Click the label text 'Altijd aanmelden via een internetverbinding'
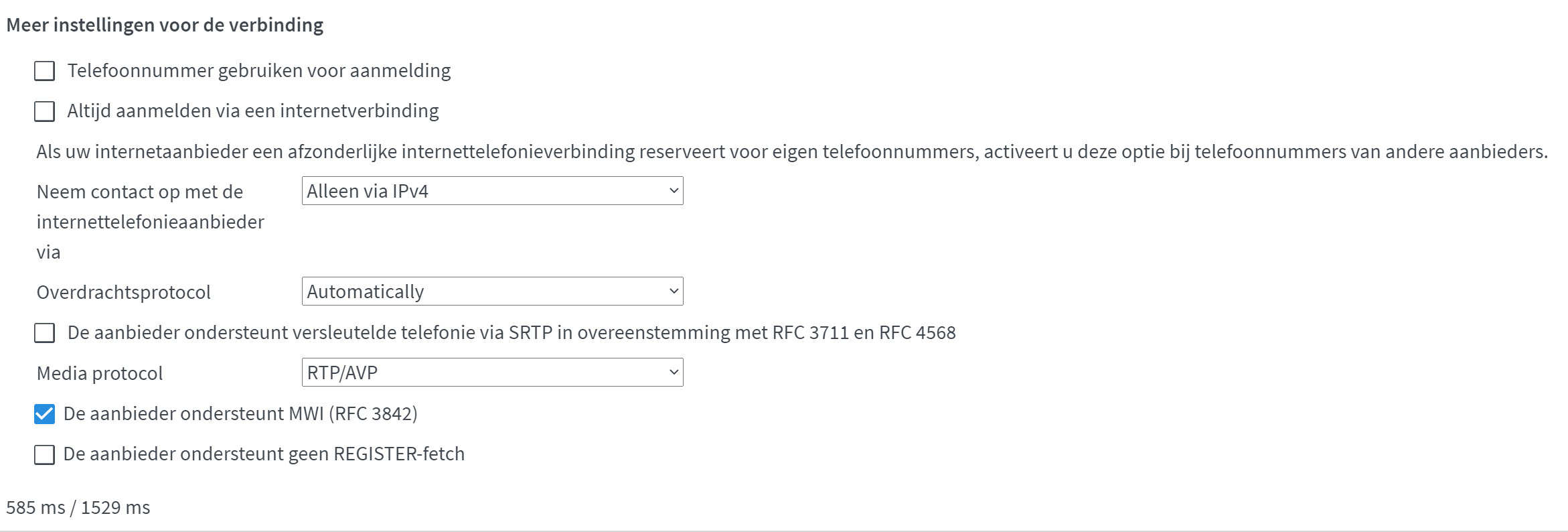Screen dimensions: 1568x532 click(x=253, y=111)
